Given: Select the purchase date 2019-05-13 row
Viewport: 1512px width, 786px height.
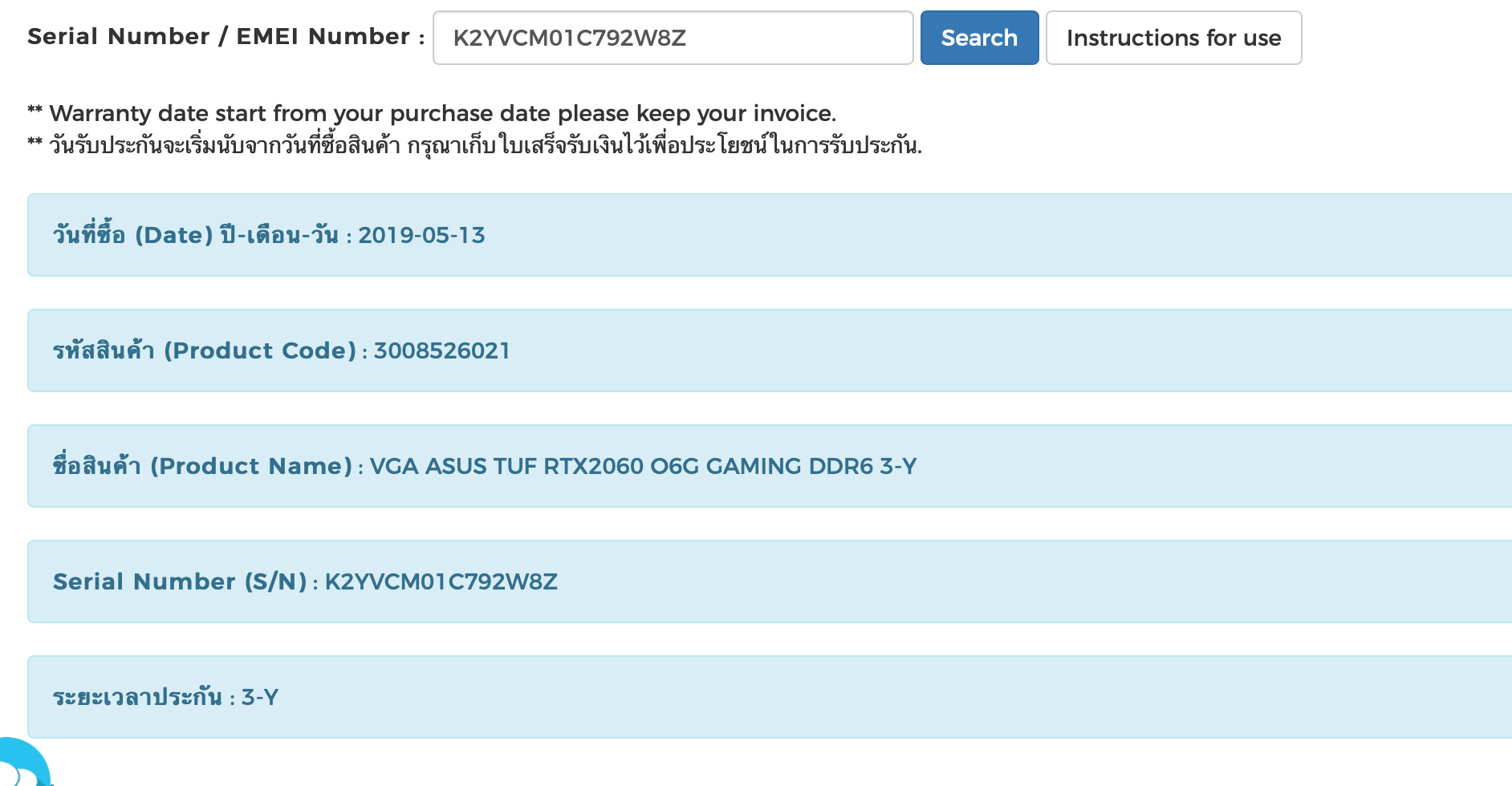Looking at the screenshot, I should (x=770, y=235).
